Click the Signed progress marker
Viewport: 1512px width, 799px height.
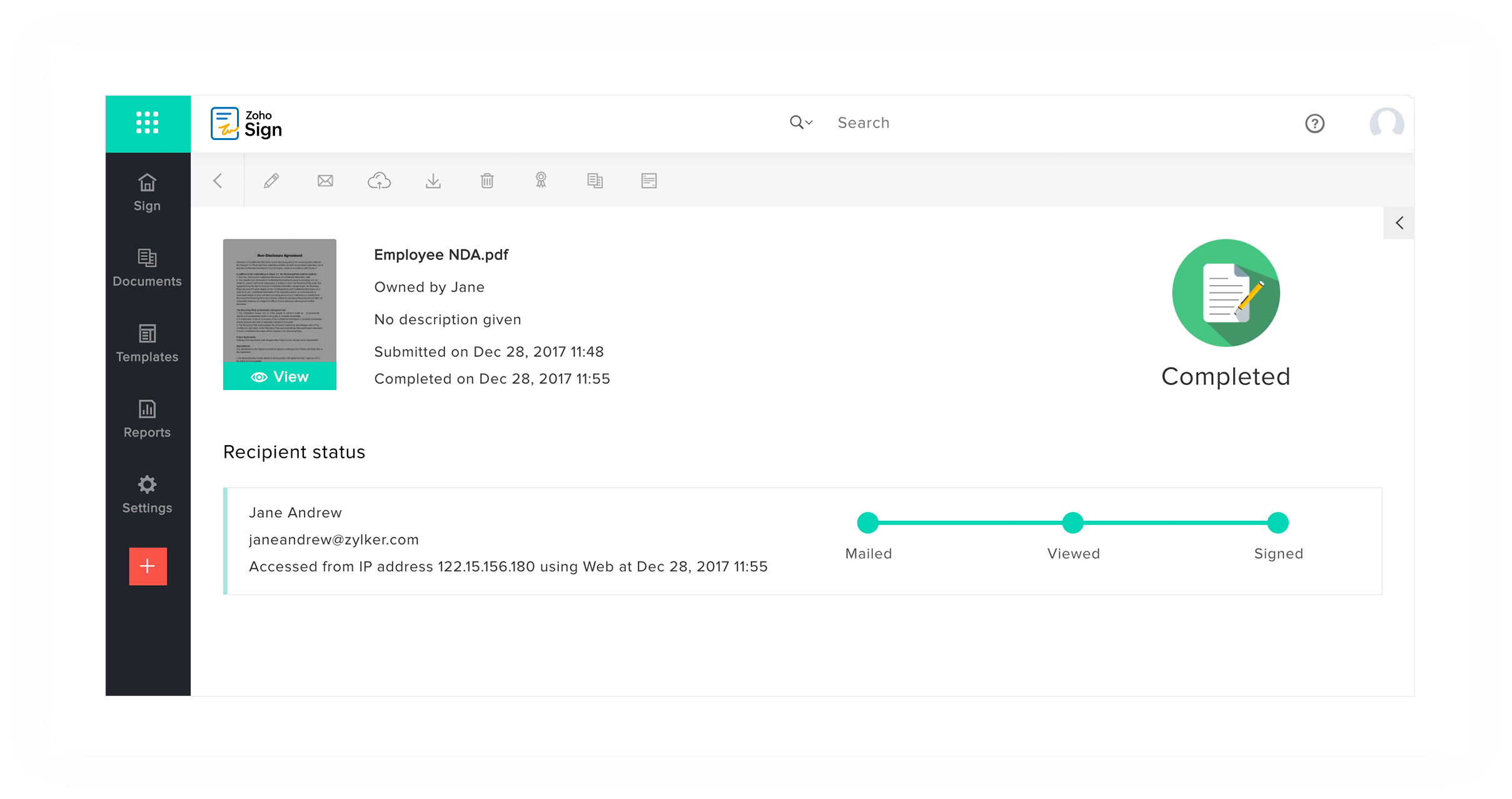point(1278,523)
